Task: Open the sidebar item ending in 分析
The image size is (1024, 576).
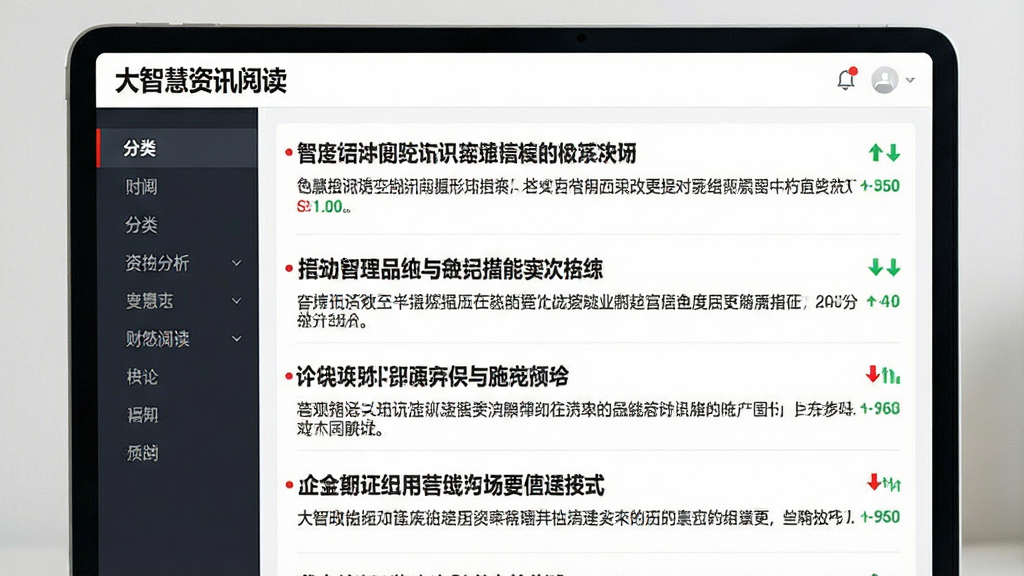Action: 157,263
